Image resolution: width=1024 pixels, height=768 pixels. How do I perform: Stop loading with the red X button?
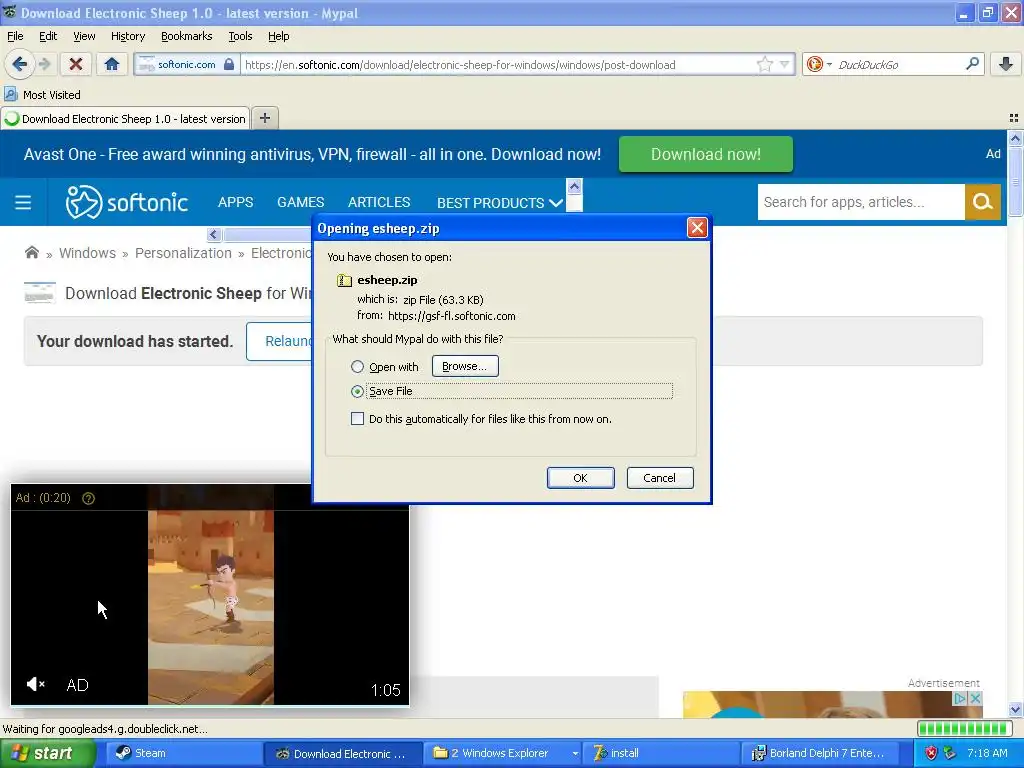point(76,64)
